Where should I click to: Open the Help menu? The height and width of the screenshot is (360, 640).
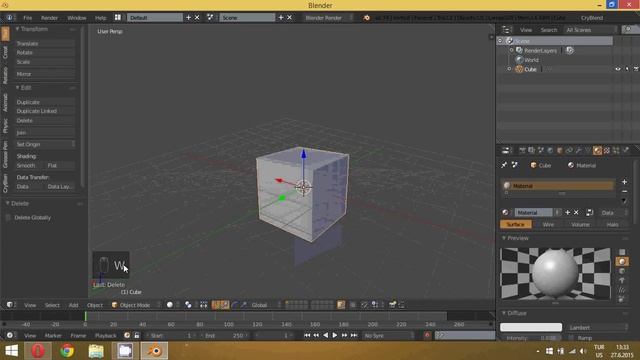pos(100,18)
